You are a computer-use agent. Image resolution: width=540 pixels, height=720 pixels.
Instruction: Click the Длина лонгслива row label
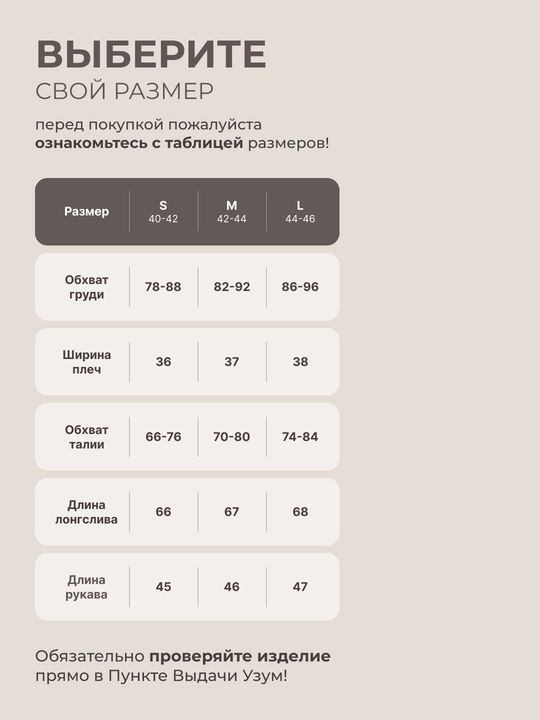86,512
